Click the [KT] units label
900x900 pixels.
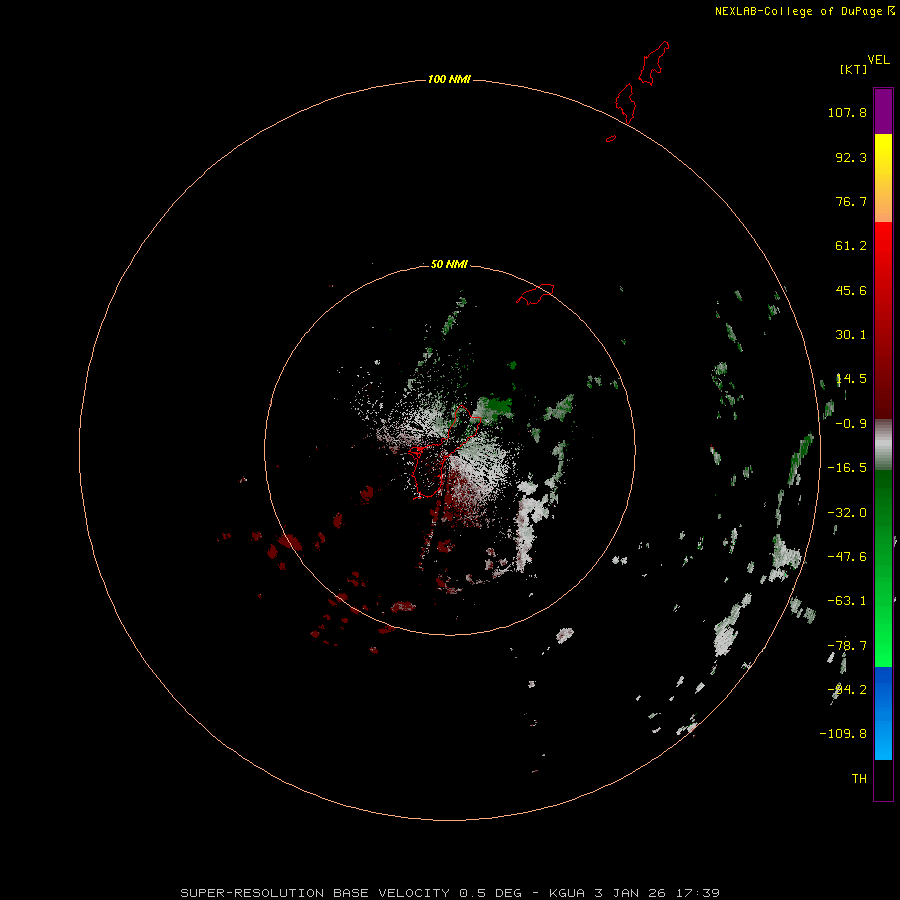click(x=854, y=69)
